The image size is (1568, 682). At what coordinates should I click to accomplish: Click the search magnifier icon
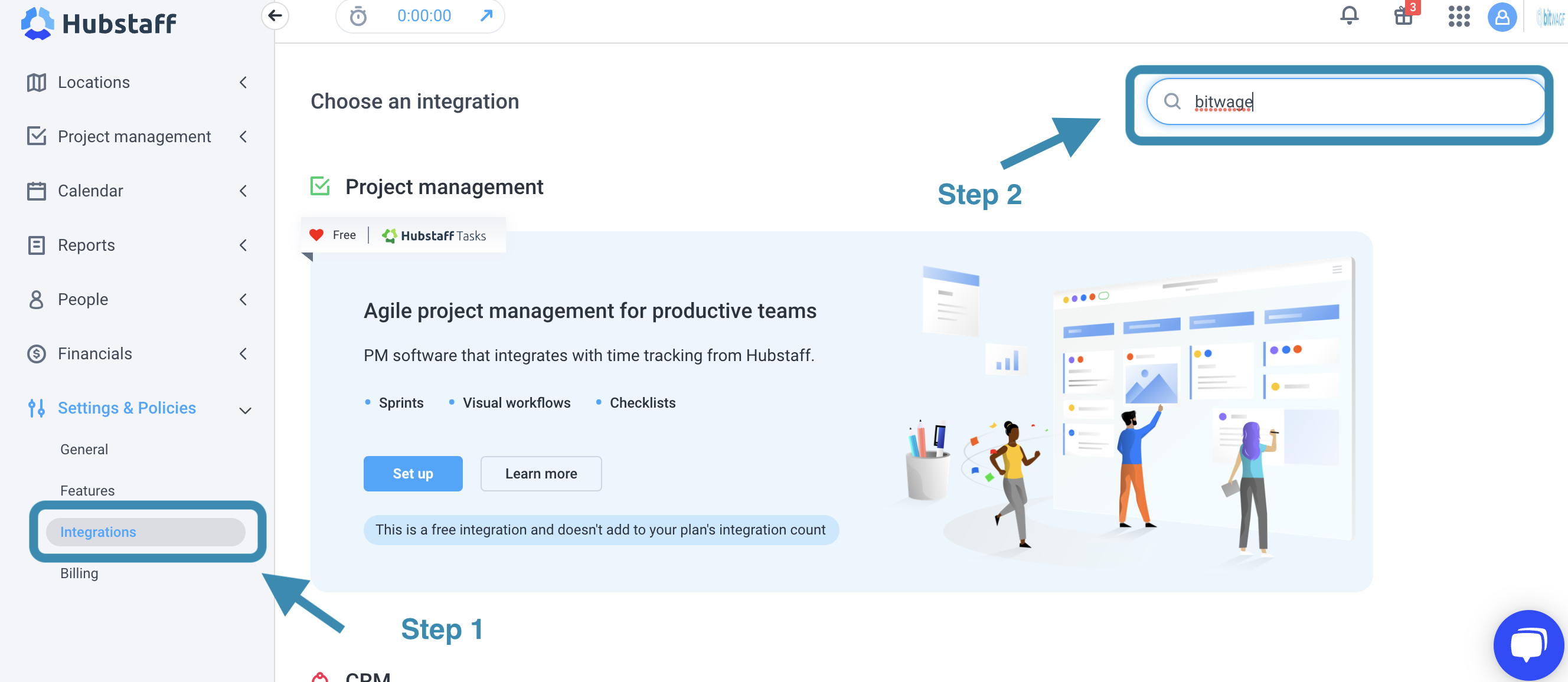click(1172, 101)
